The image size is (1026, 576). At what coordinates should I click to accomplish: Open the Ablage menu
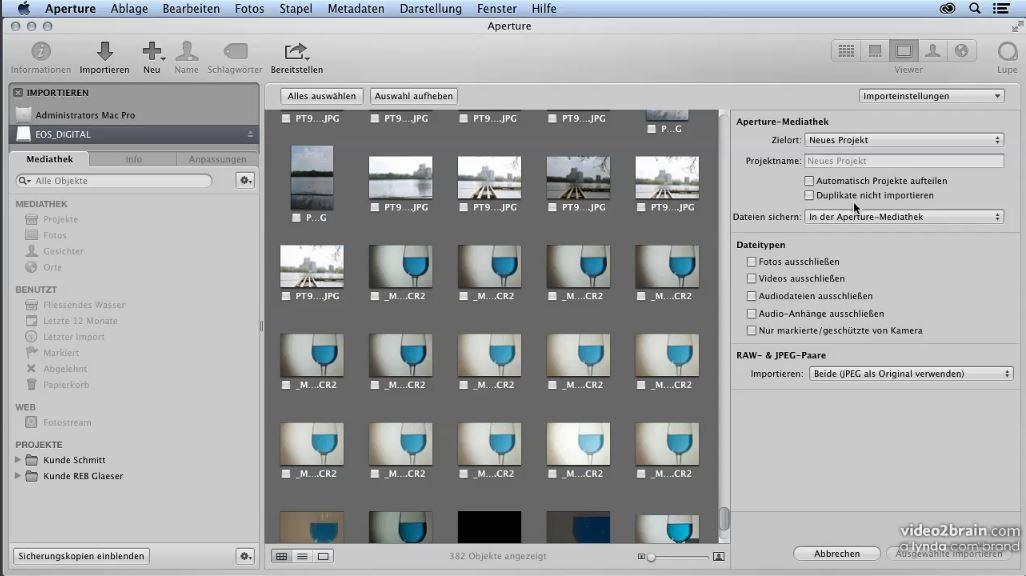129,9
